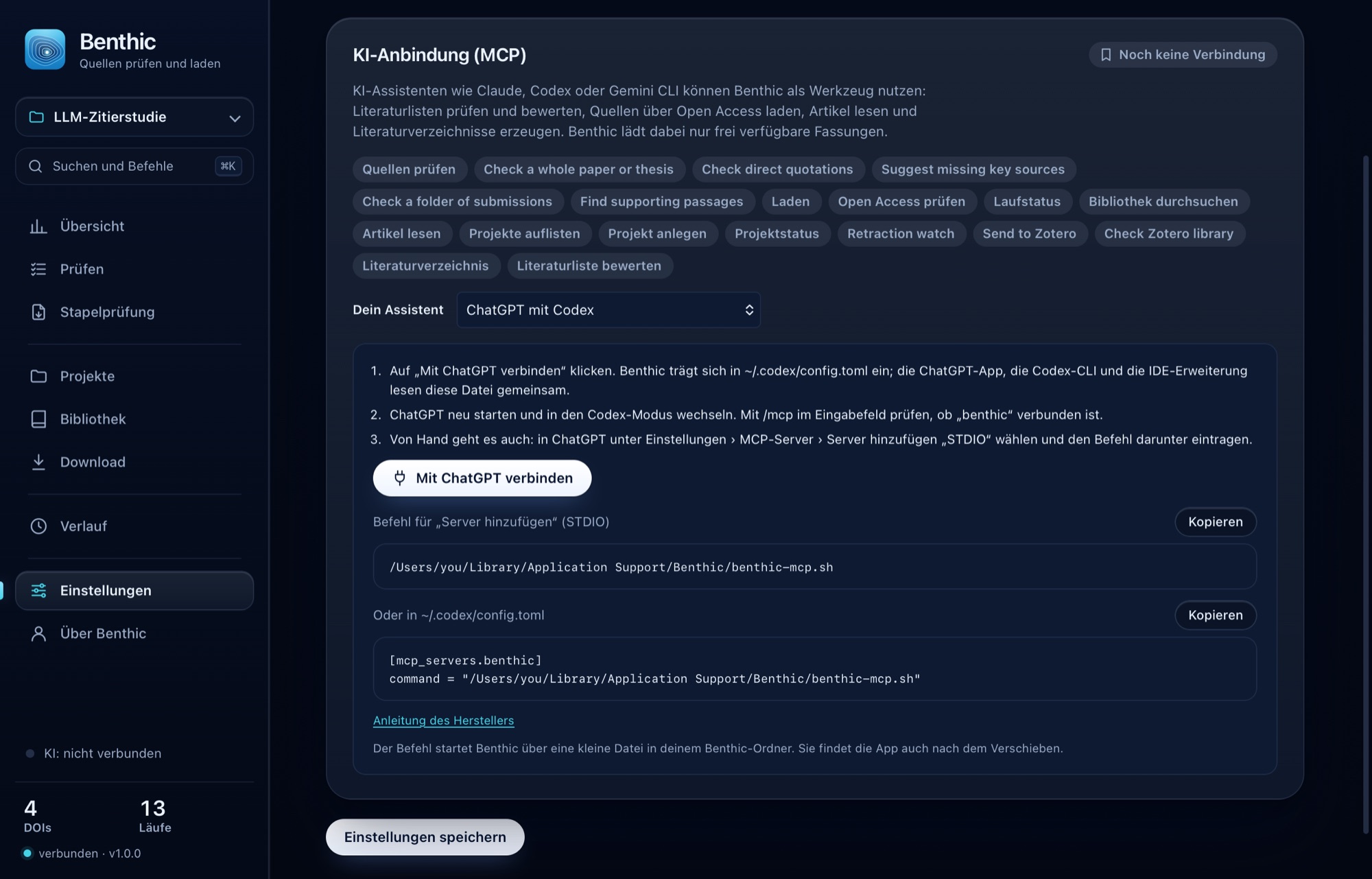Copy the config.toml snippet
1372x879 pixels.
pyautogui.click(x=1215, y=616)
